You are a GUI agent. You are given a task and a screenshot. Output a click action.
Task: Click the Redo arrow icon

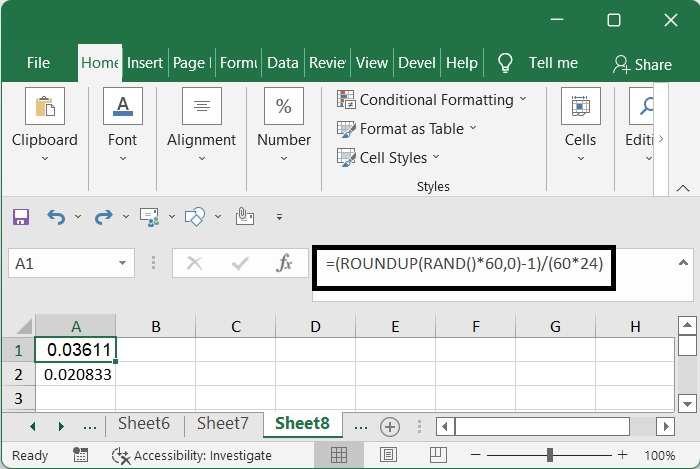102,216
